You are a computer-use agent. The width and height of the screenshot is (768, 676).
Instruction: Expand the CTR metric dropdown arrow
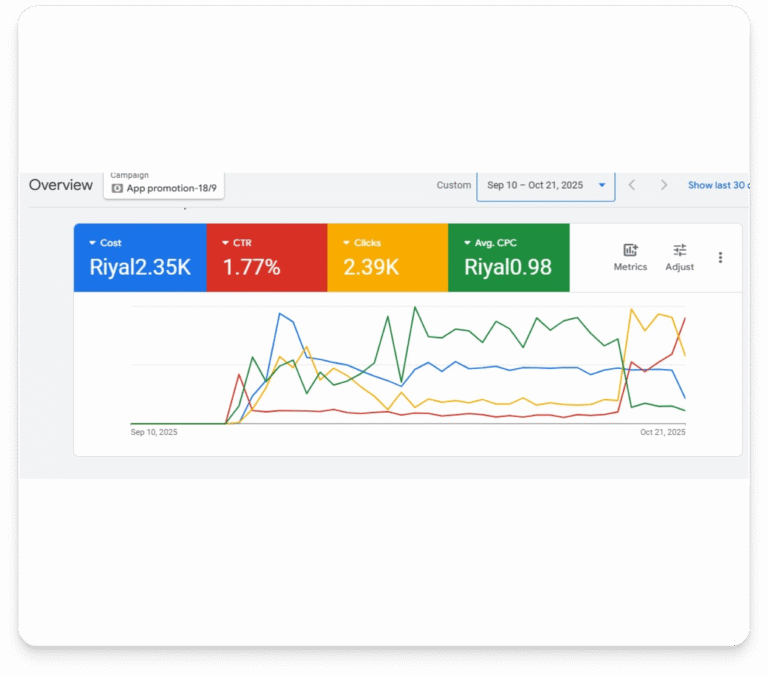click(x=226, y=243)
